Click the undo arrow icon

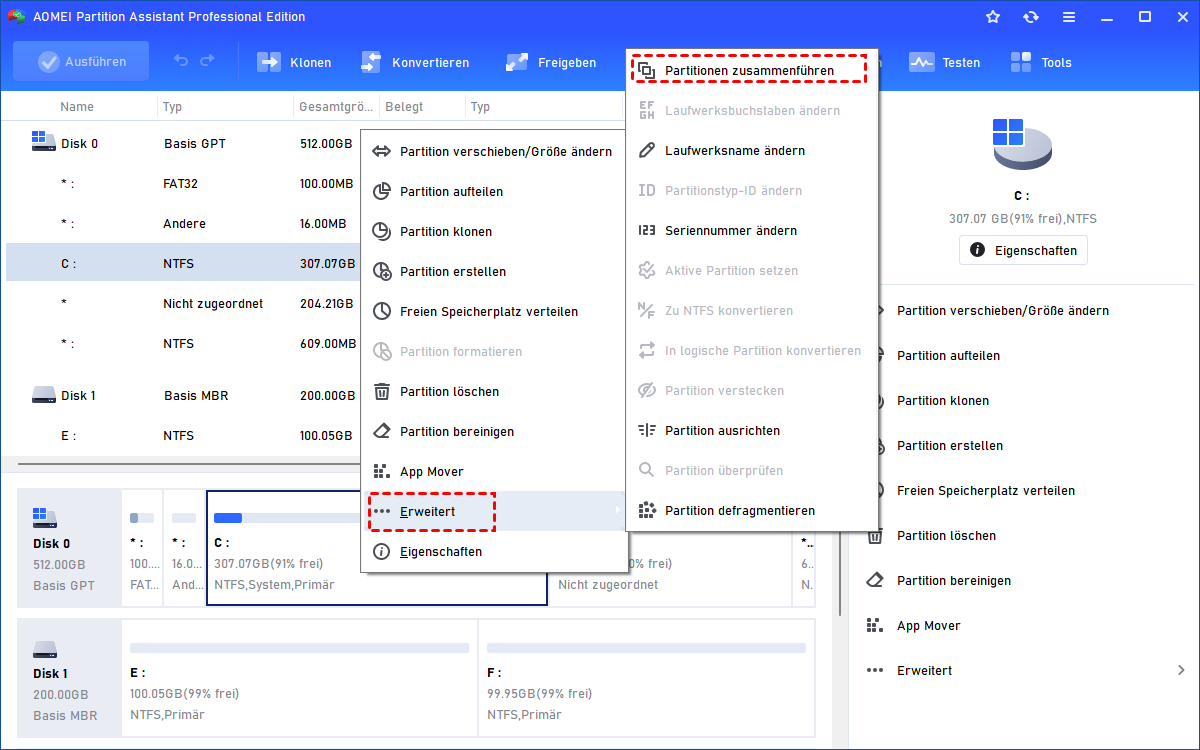click(181, 61)
